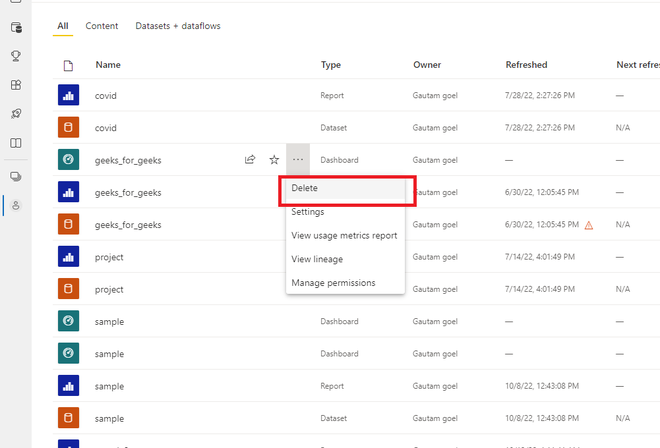This screenshot has height=448, width=660.
Task: Switch to the Content tab
Action: (101, 26)
